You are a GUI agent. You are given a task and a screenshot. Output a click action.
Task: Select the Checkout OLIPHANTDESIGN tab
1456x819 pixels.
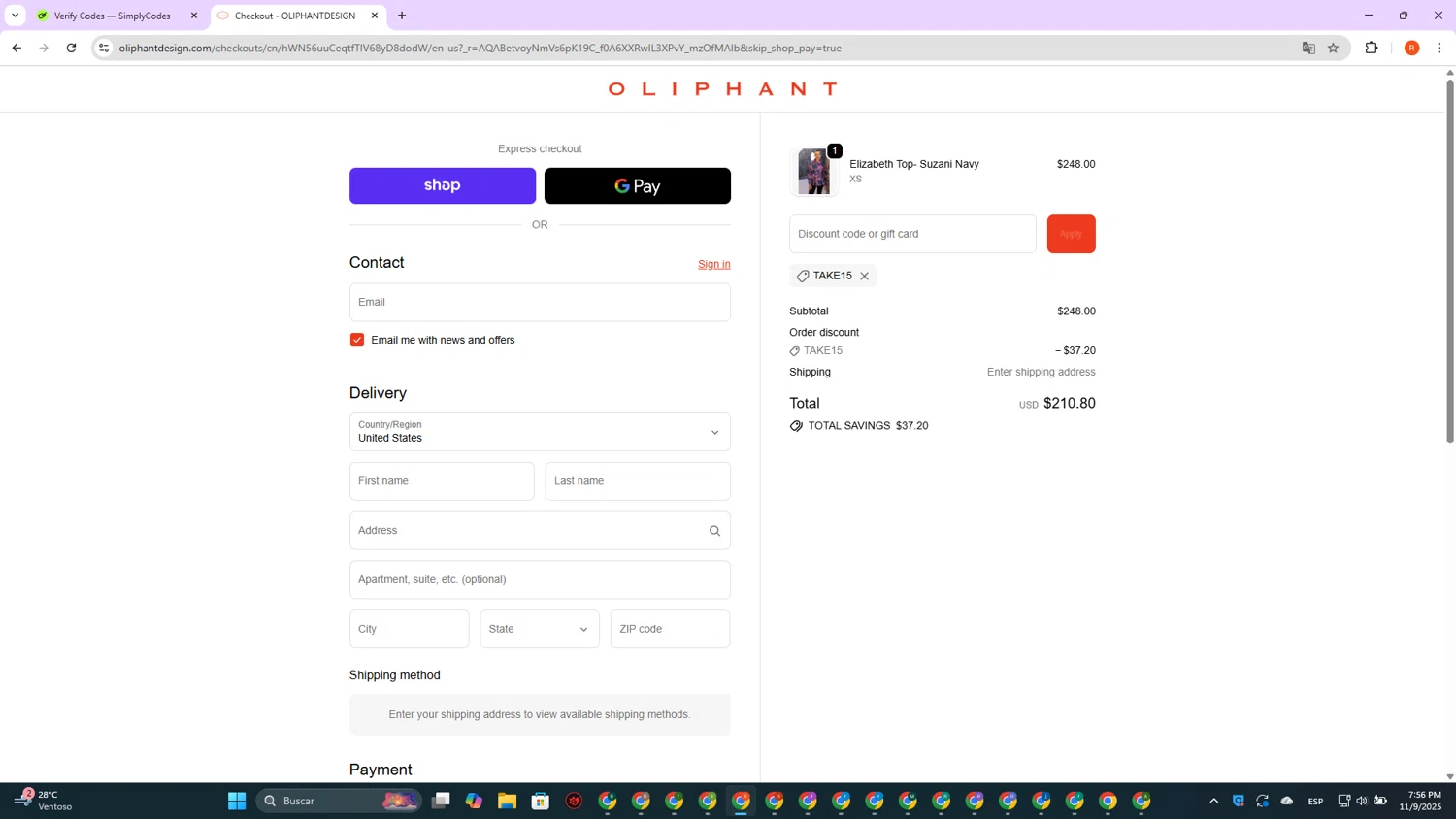(294, 16)
